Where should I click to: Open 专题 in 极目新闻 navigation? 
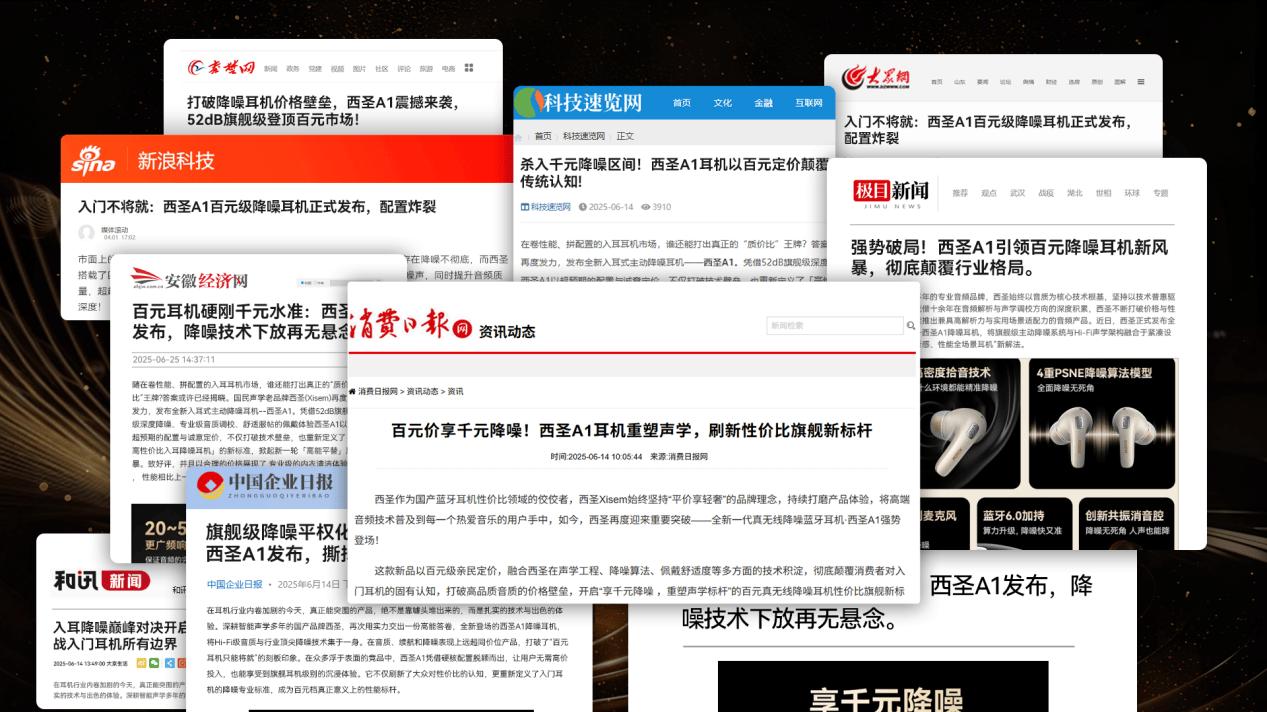tap(1161, 193)
